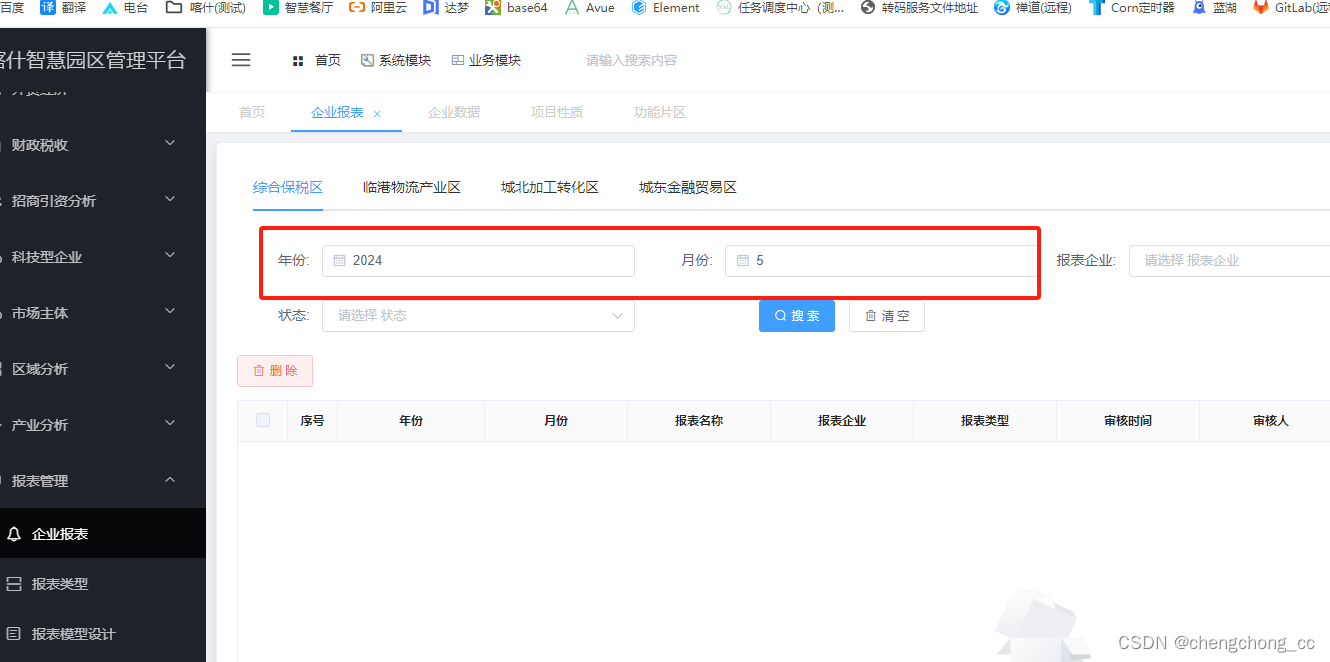Switch to the 临港物流产业区 tab
The height and width of the screenshot is (662, 1330).
411,186
